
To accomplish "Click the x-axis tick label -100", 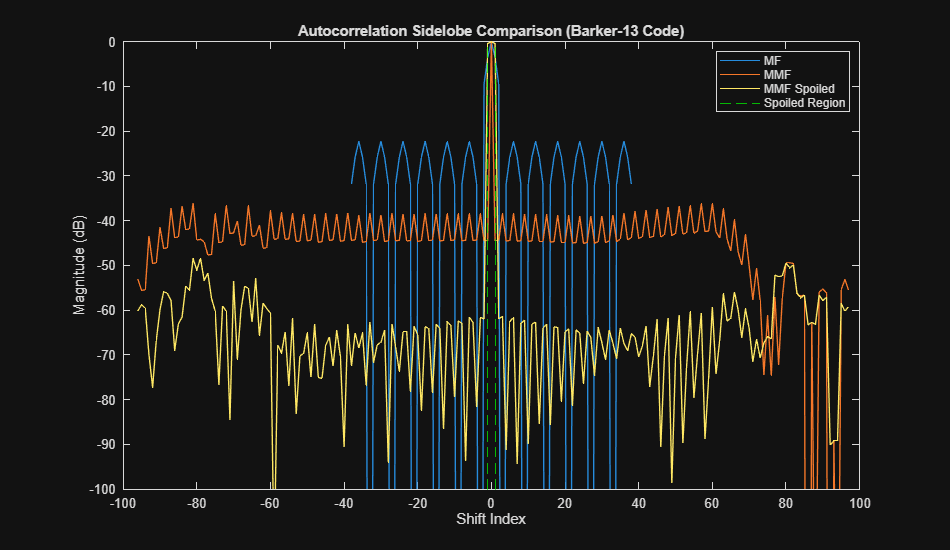I will click(x=122, y=503).
